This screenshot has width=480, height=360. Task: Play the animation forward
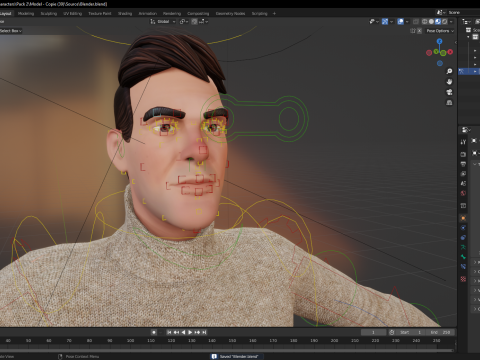click(190, 332)
